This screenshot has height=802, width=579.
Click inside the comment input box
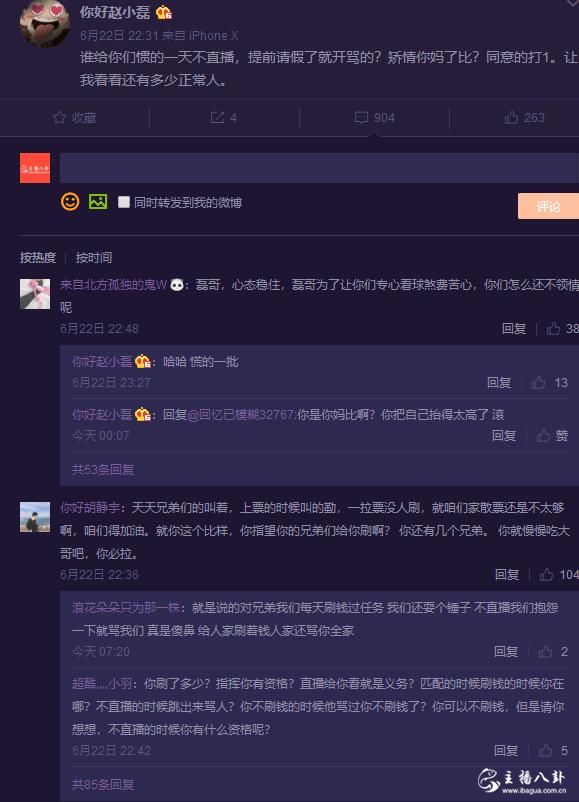tap(319, 168)
